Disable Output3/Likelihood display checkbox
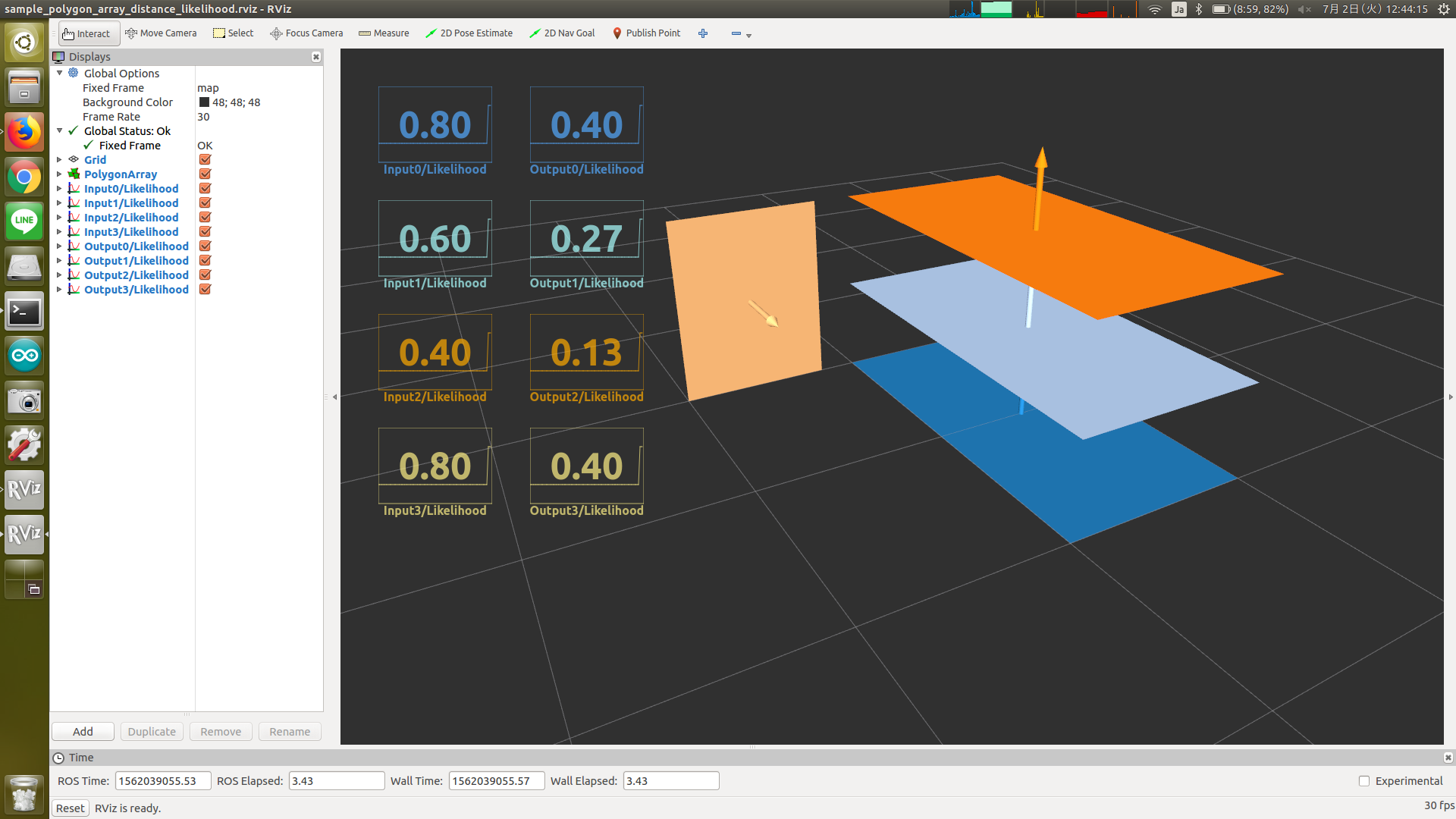 (205, 290)
